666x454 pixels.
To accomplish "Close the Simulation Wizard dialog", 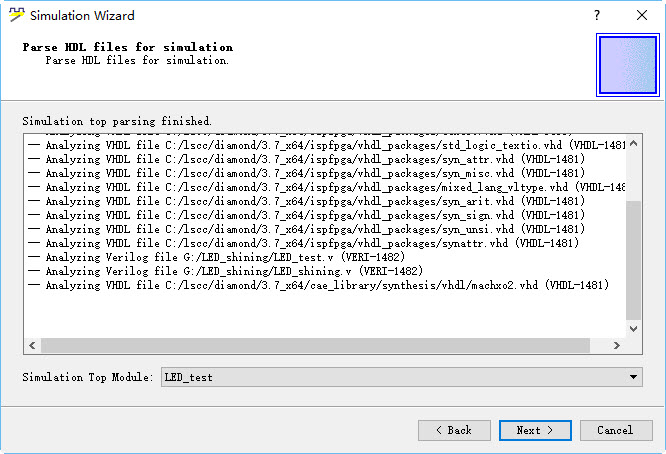I will point(642,15).
